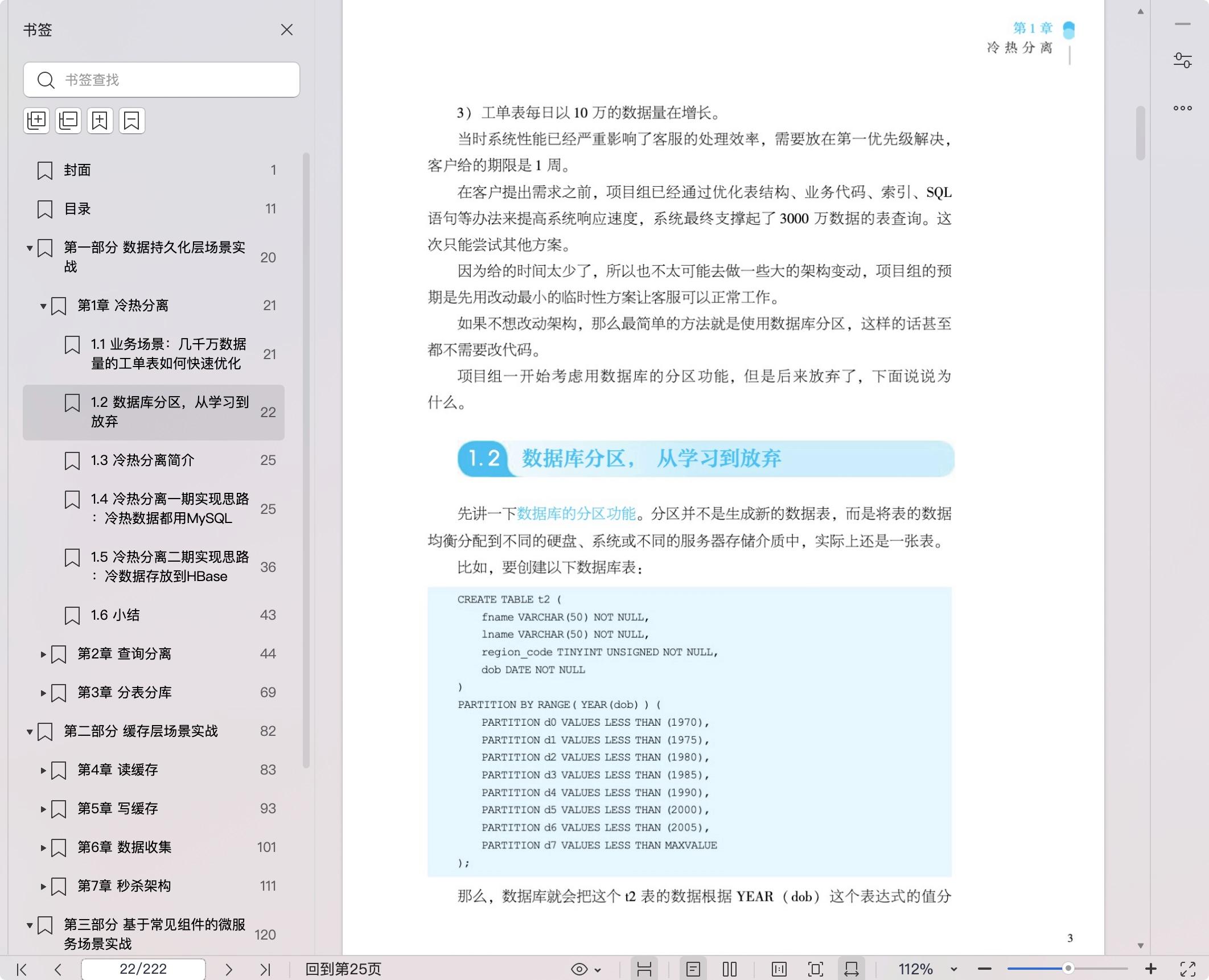This screenshot has width=1209, height=980.
Task: Click the add bookmark icon
Action: tap(100, 121)
